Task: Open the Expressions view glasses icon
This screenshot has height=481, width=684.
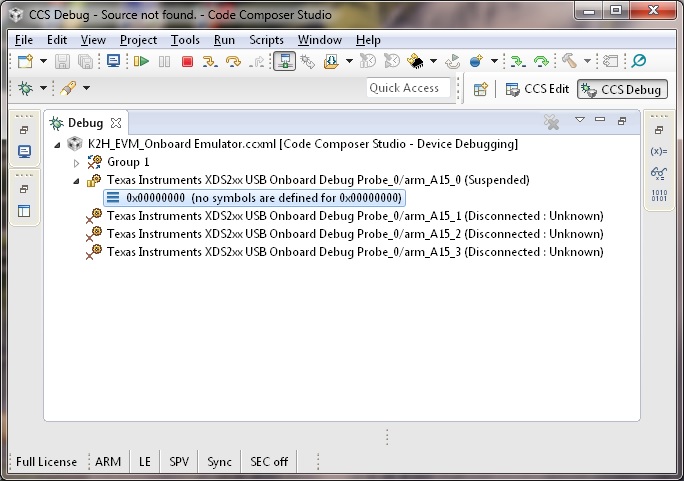Action: tap(658, 172)
